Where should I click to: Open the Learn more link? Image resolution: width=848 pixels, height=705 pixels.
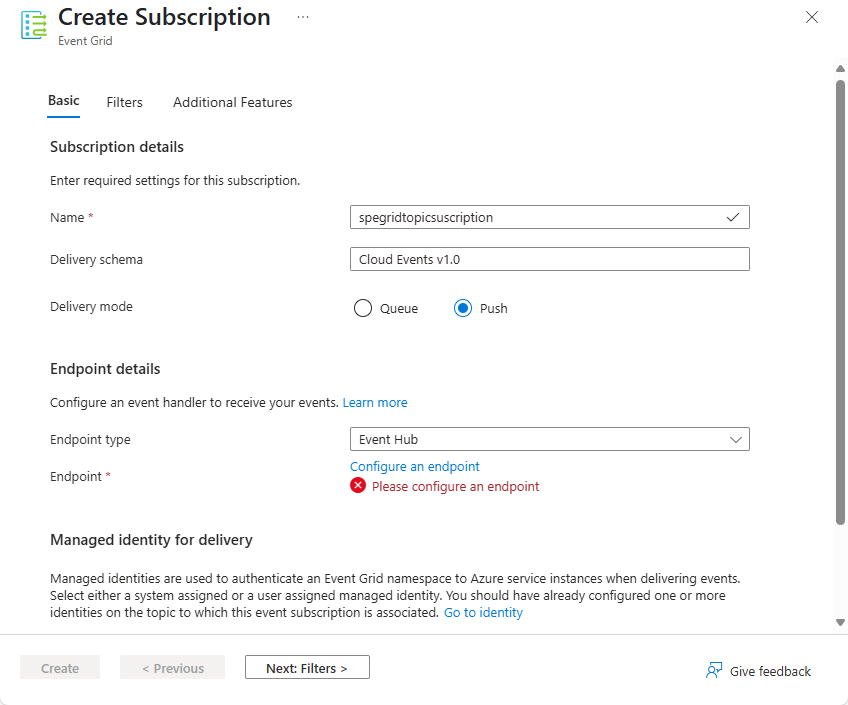[x=375, y=402]
